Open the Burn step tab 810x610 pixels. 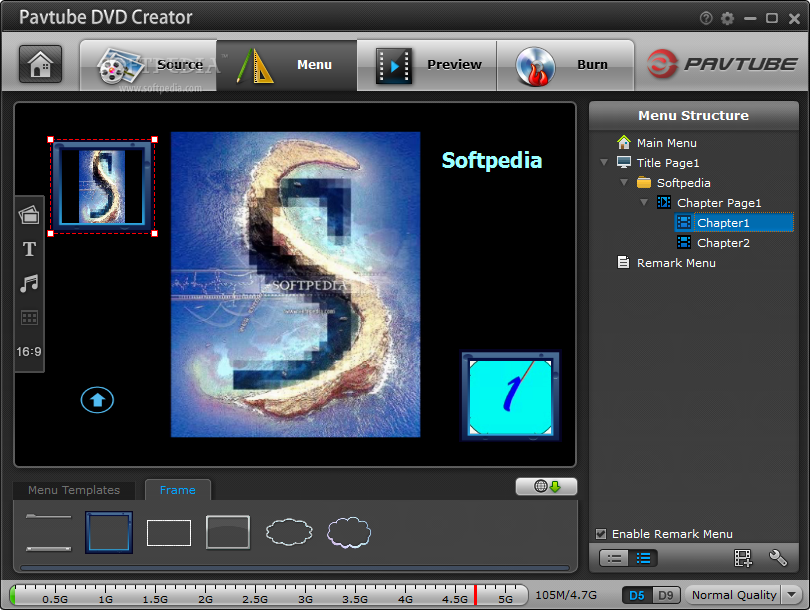(565, 65)
